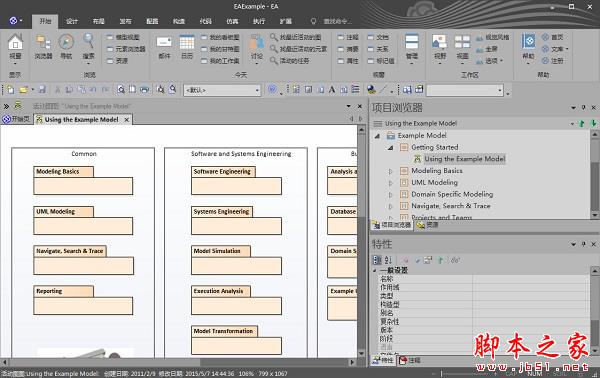Click the 查找命令 lightbulb search box
This screenshot has width=600, height=378.
pyautogui.click(x=331, y=21)
